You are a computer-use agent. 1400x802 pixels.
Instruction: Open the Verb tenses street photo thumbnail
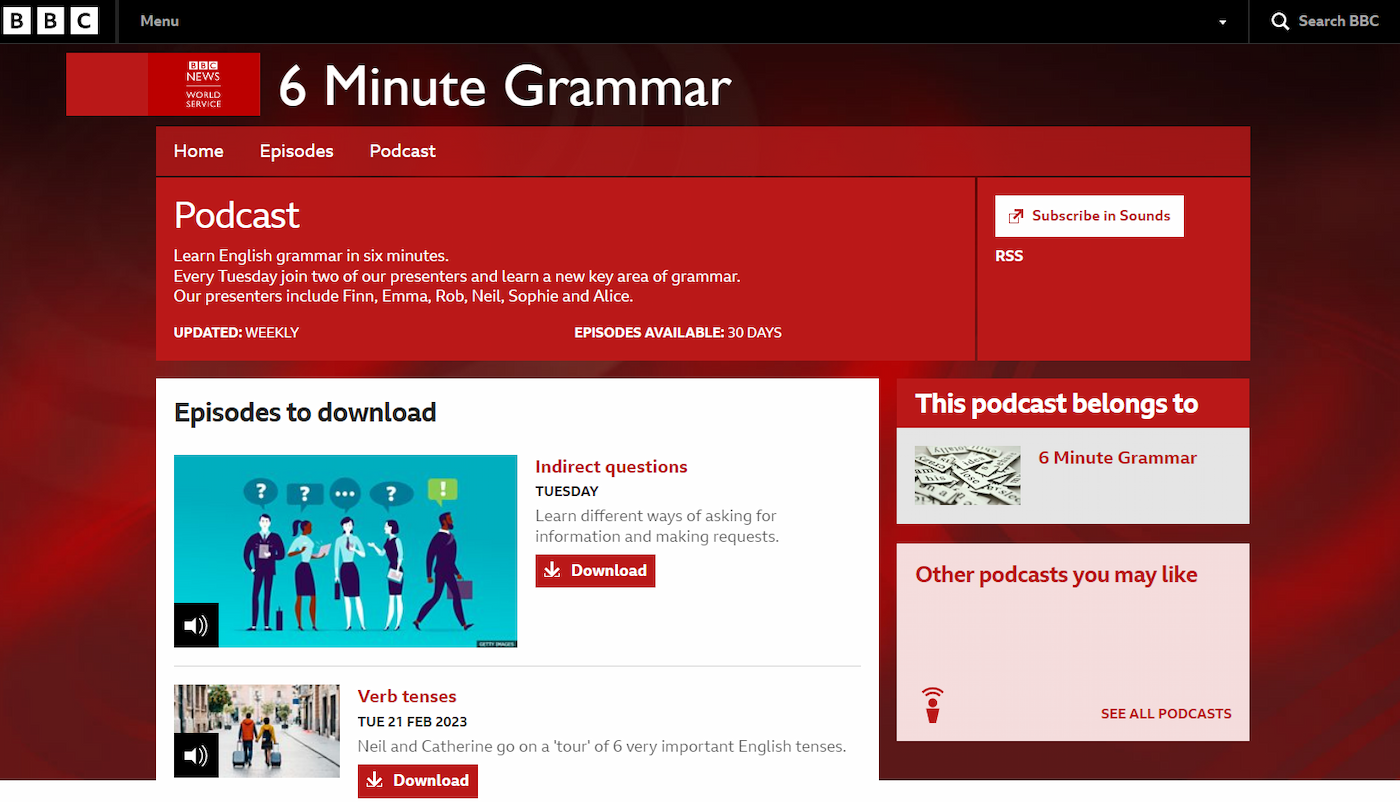(257, 731)
